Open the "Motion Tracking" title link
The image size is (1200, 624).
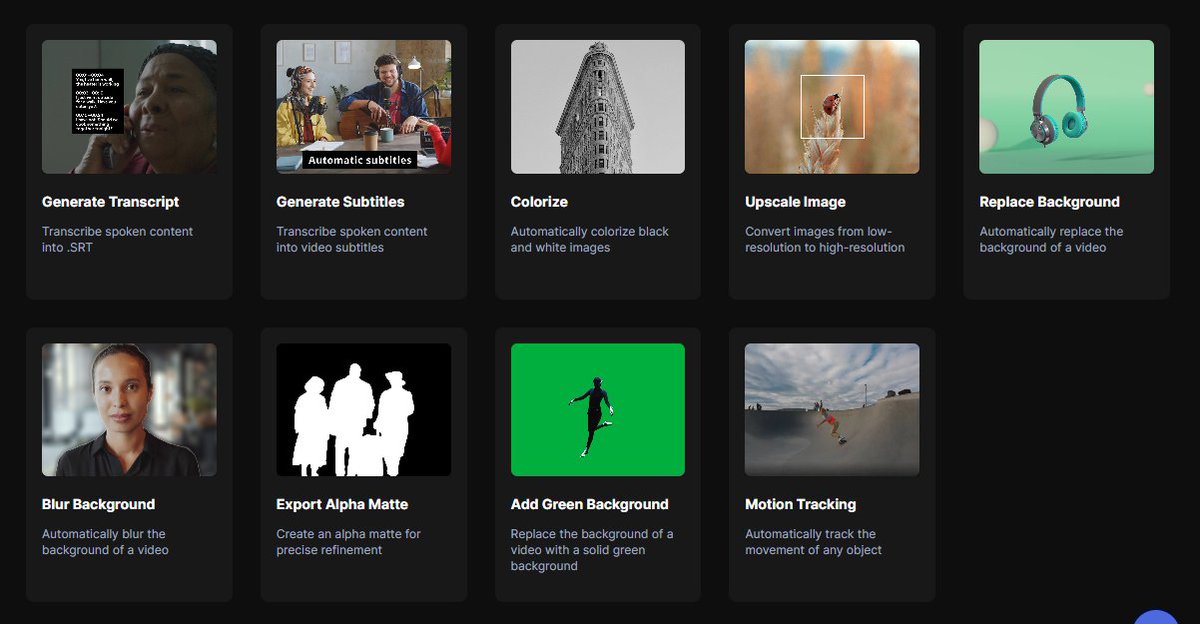pos(800,505)
